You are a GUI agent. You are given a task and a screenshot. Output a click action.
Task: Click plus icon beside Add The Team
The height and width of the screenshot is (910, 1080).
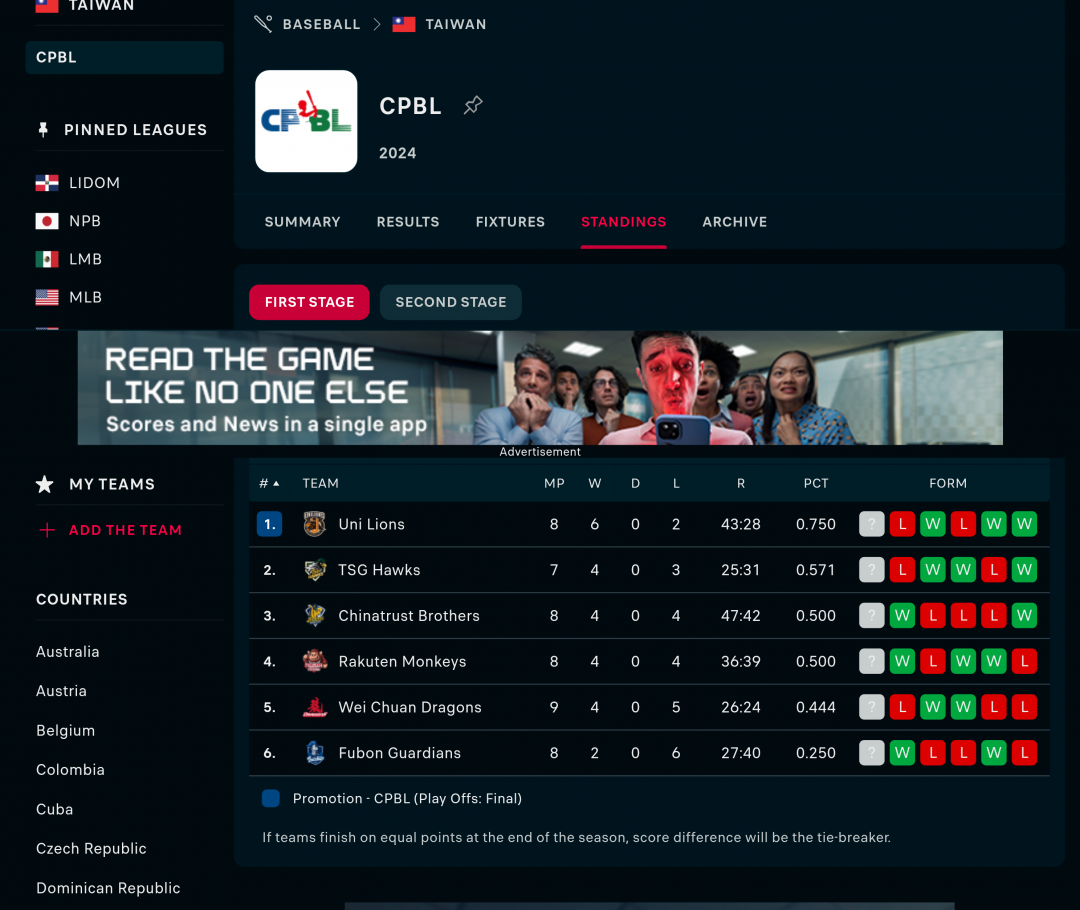(47, 530)
